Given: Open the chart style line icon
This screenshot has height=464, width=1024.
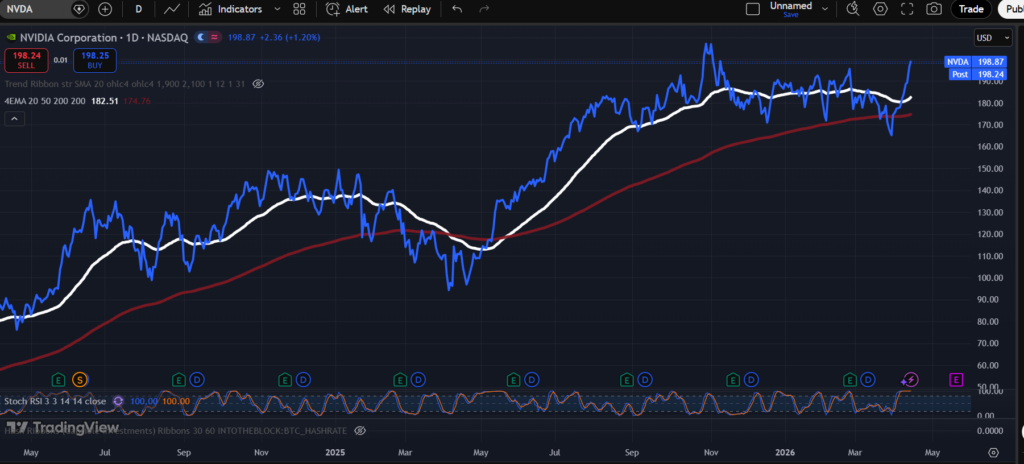Looking at the screenshot, I should coord(172,9).
